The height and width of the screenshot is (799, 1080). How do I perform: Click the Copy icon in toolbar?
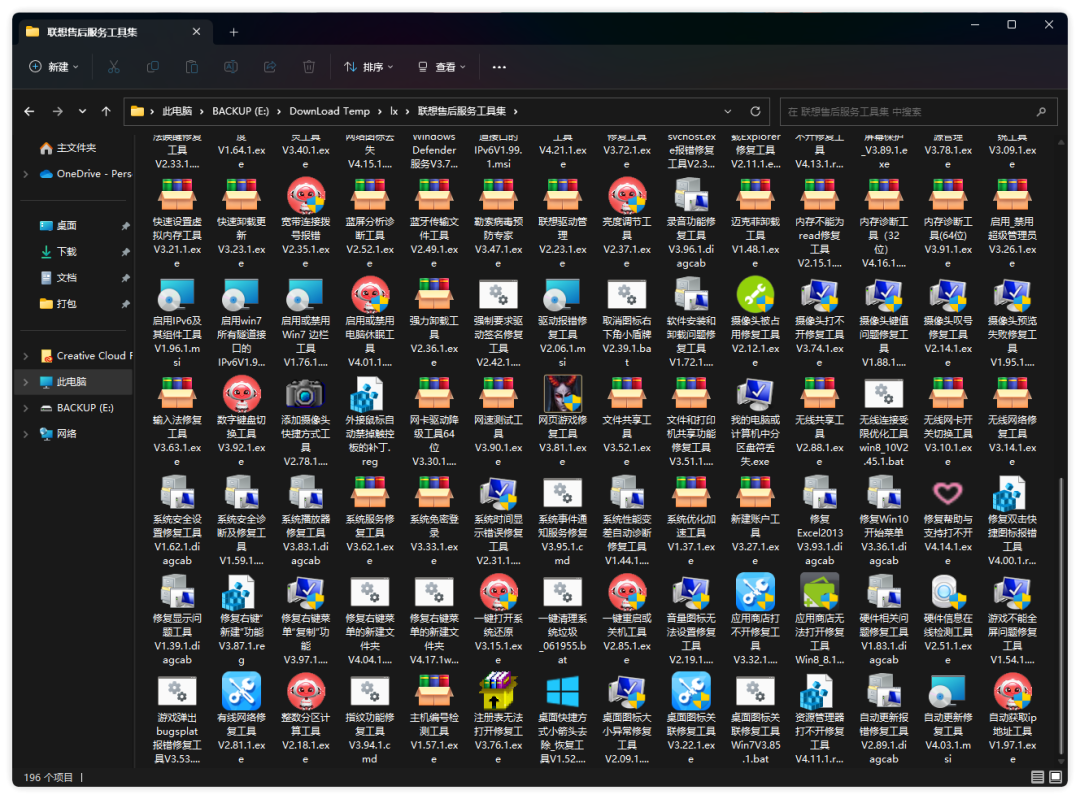[x=153, y=67]
